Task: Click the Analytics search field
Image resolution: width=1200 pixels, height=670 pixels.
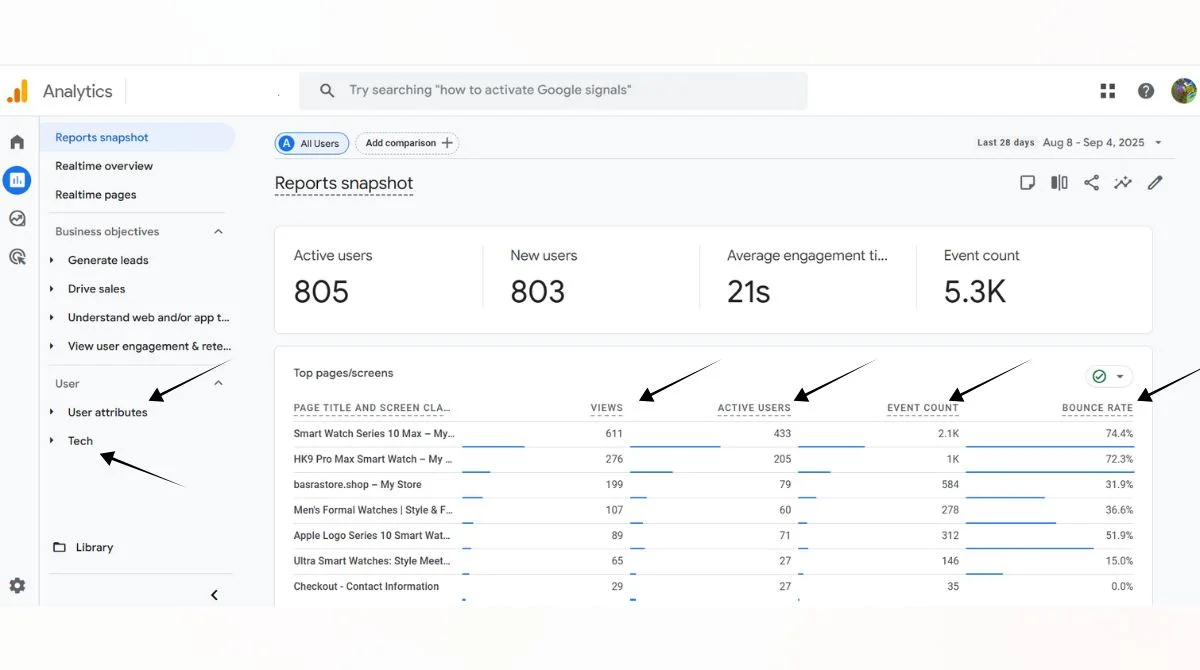Action: 553,90
